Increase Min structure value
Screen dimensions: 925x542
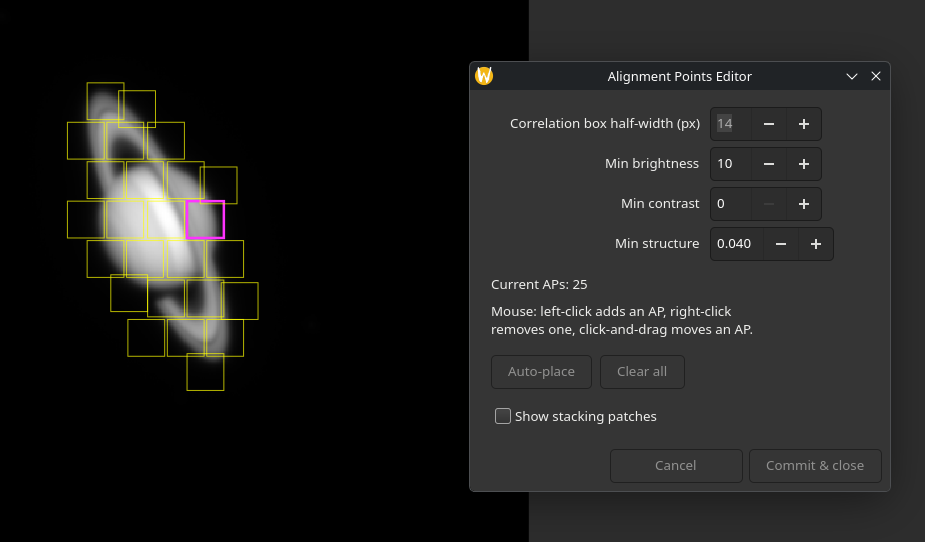point(815,244)
